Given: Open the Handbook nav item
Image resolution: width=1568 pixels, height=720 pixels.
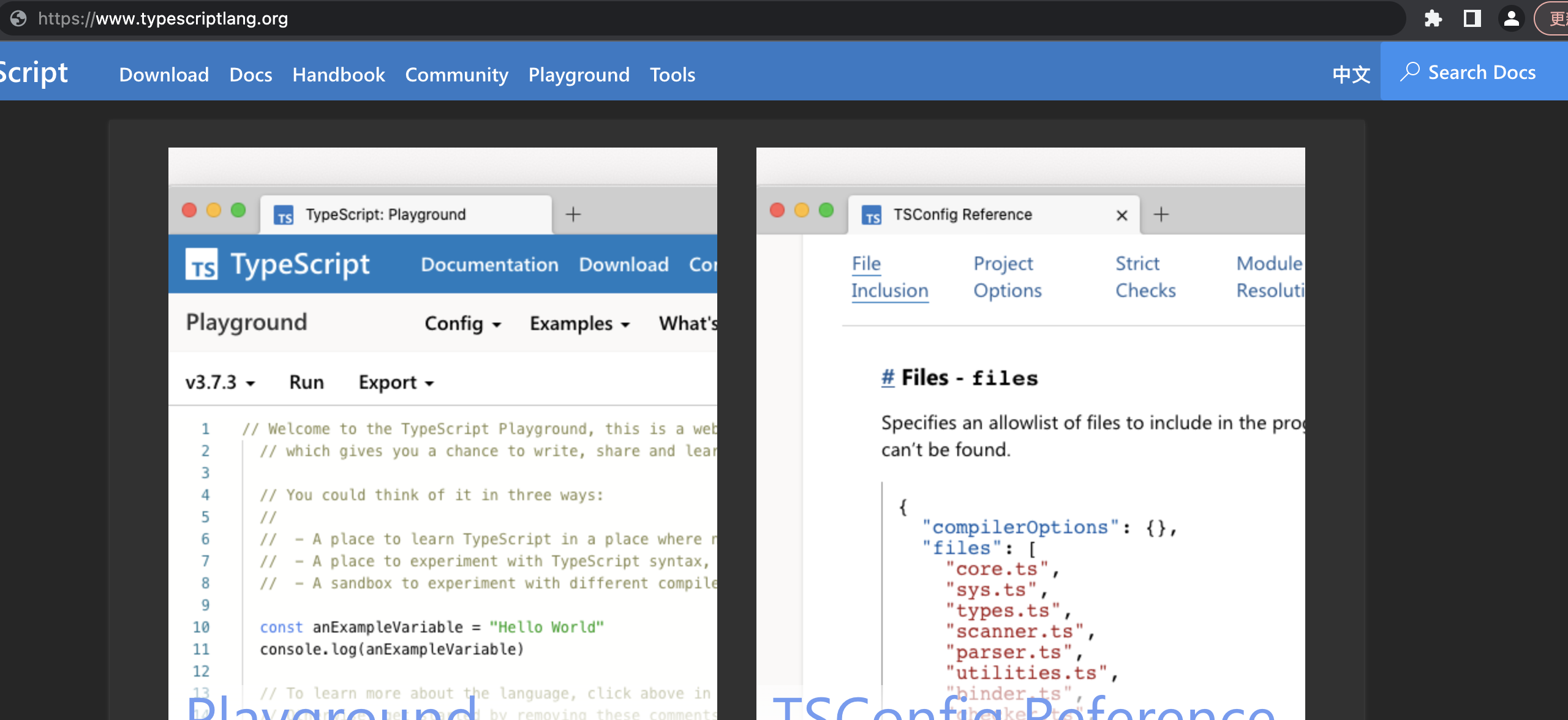Looking at the screenshot, I should (338, 75).
